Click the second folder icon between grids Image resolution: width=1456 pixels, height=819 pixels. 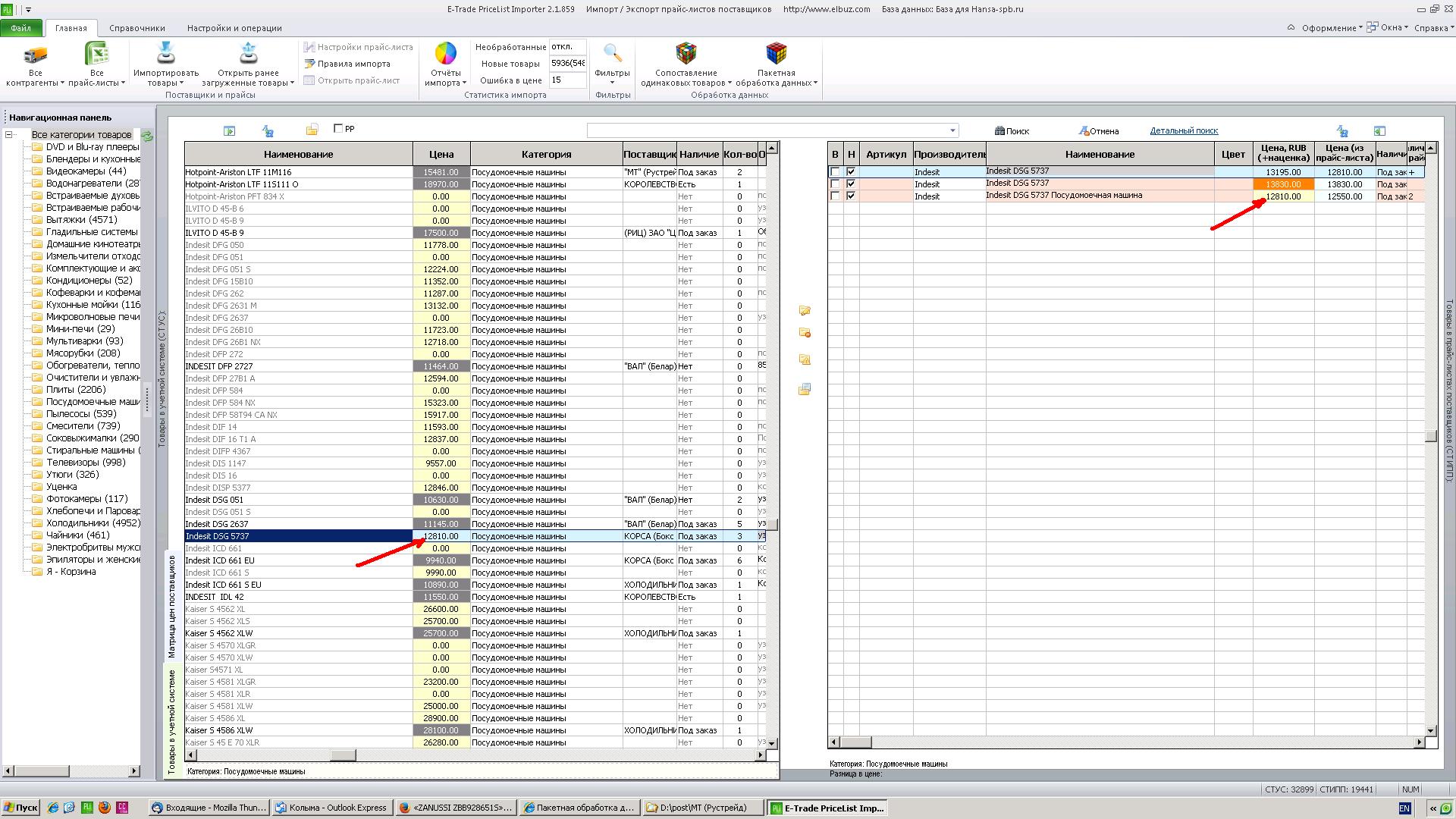[805, 333]
